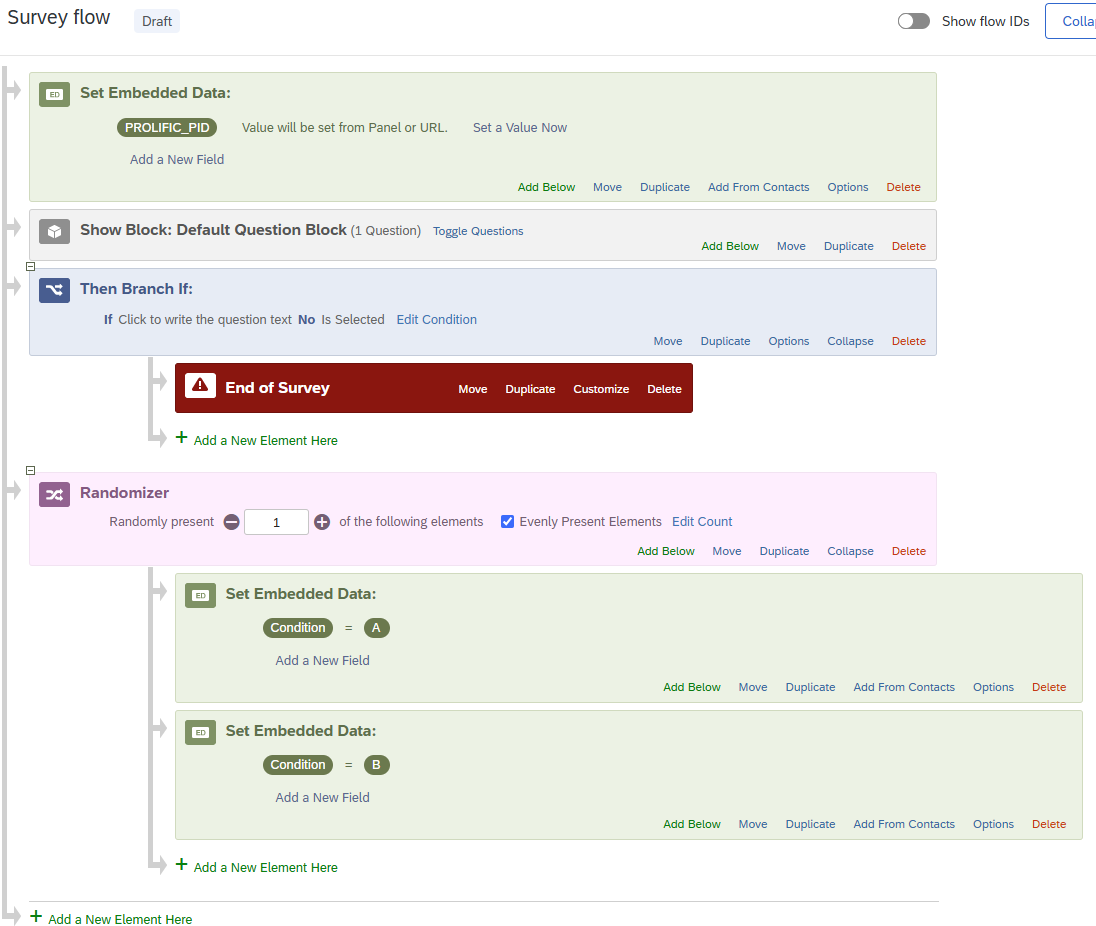Click the End of Survey warning icon
Viewport: 1096px width, 926px height.
point(200,385)
